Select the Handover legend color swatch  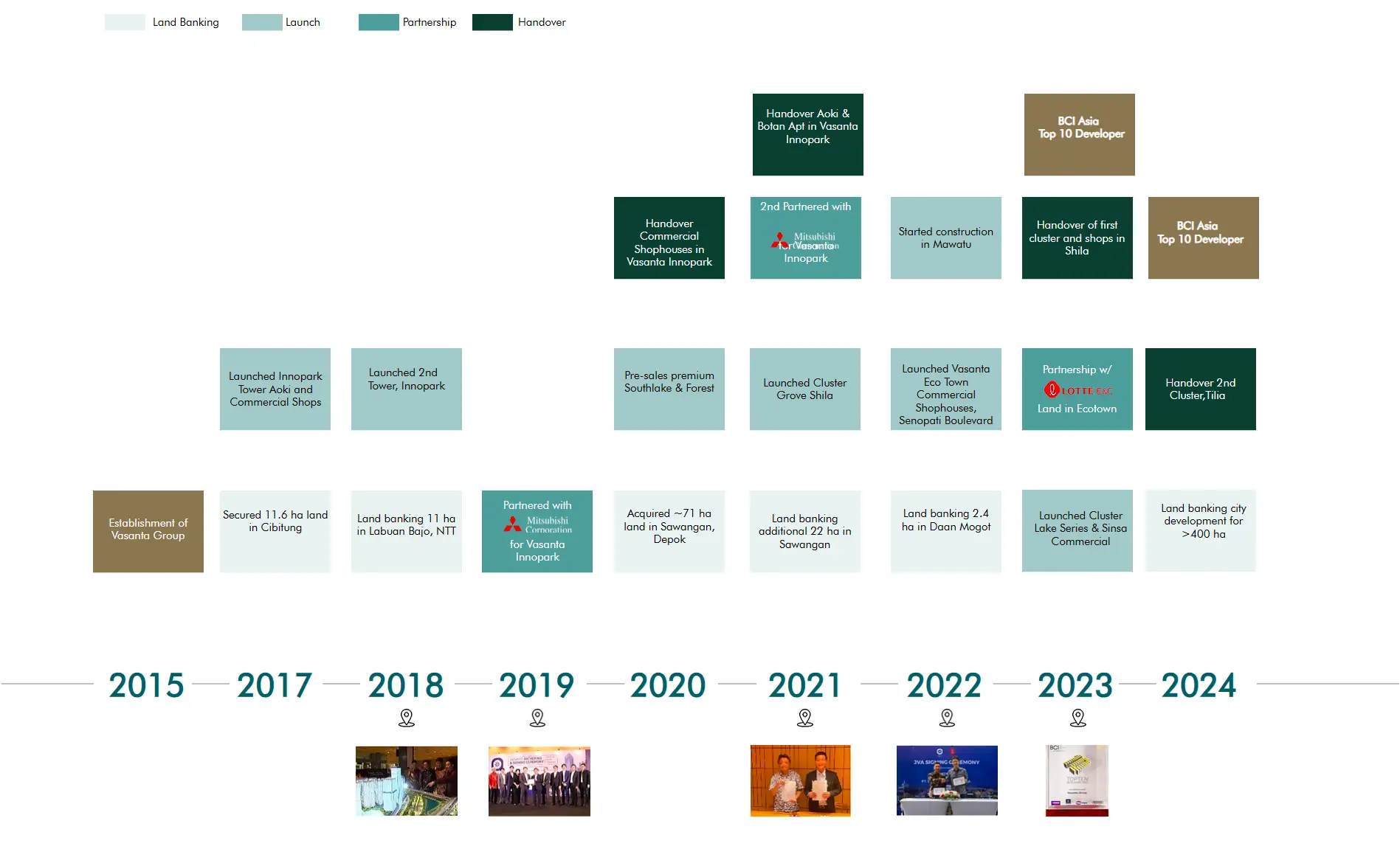tap(492, 22)
